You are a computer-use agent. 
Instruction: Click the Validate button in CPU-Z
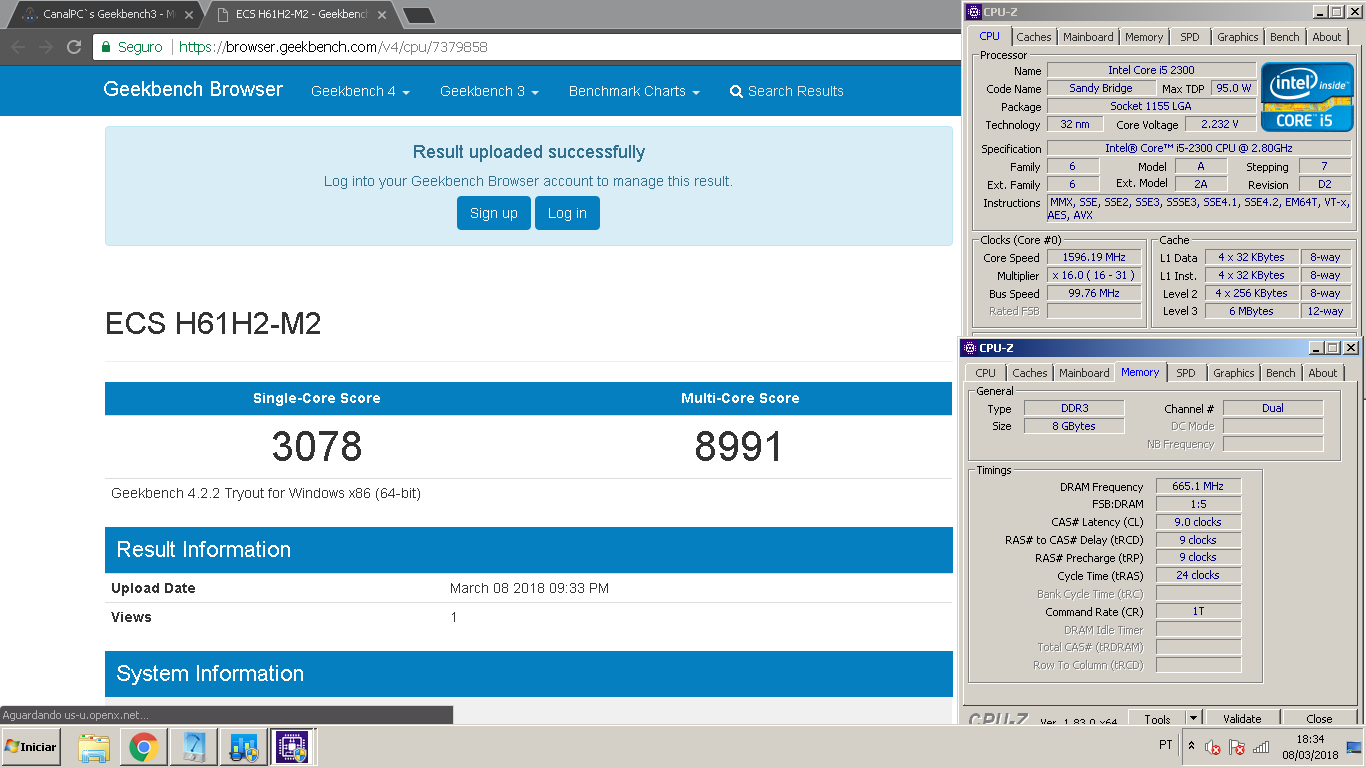(x=1242, y=718)
